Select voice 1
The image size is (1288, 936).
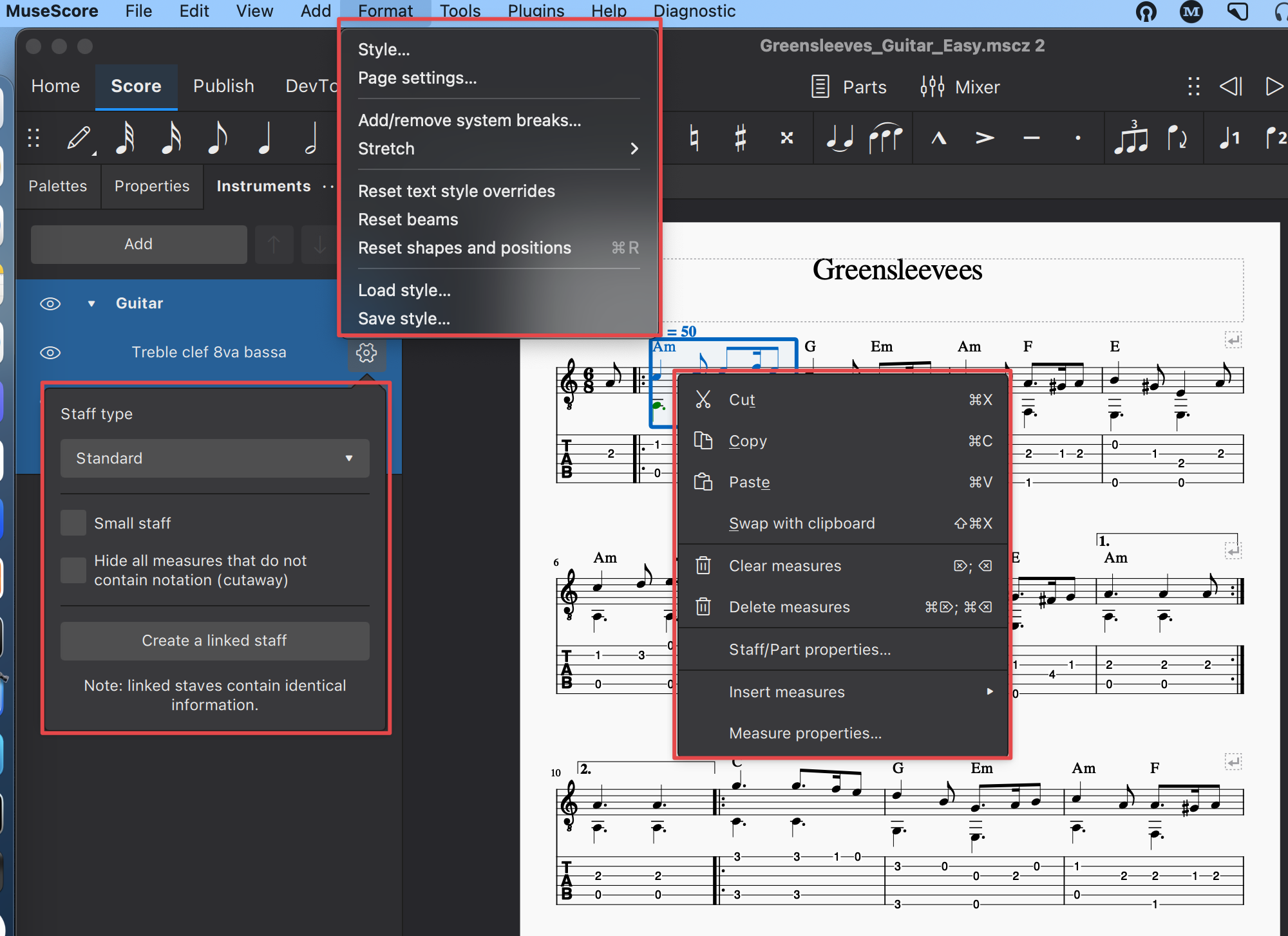(x=1229, y=138)
